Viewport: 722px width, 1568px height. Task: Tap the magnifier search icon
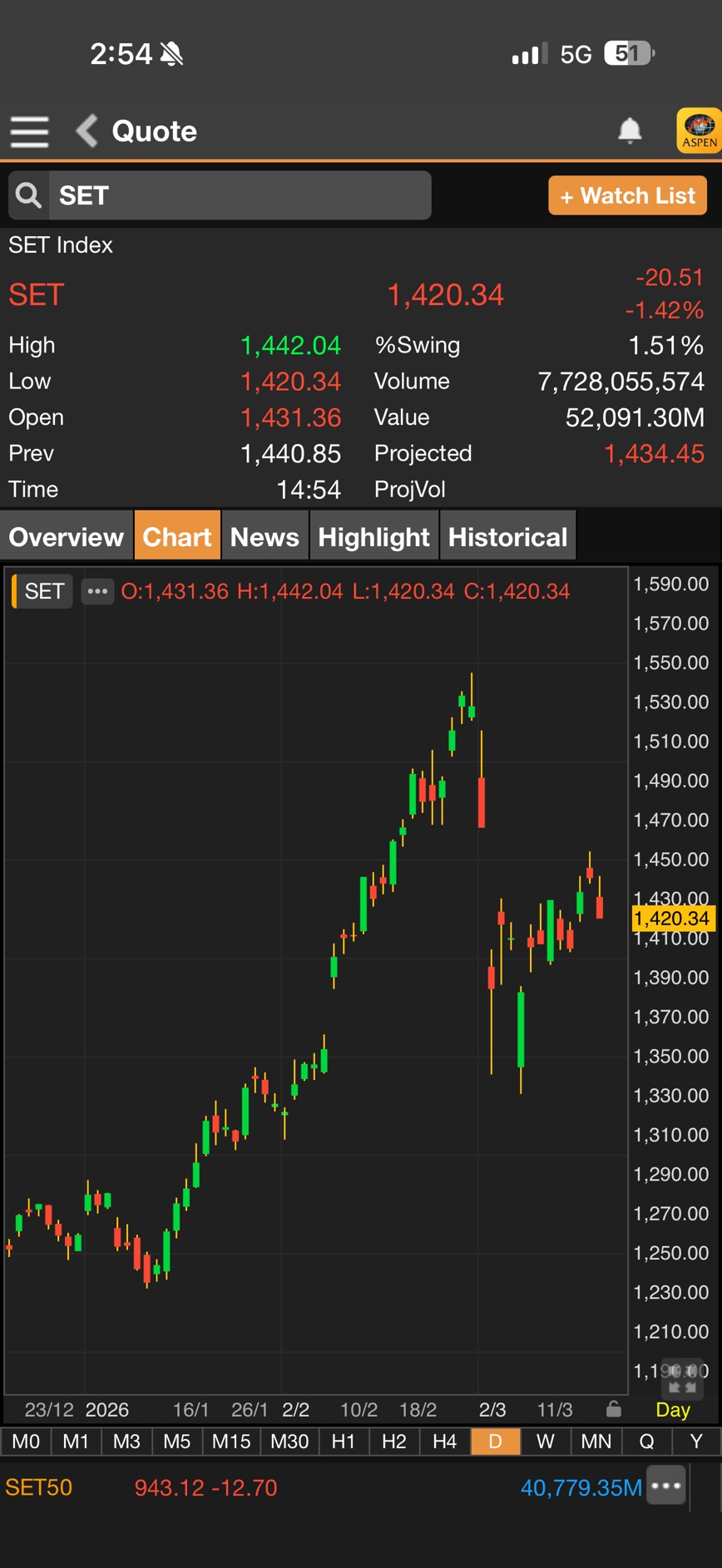[28, 195]
